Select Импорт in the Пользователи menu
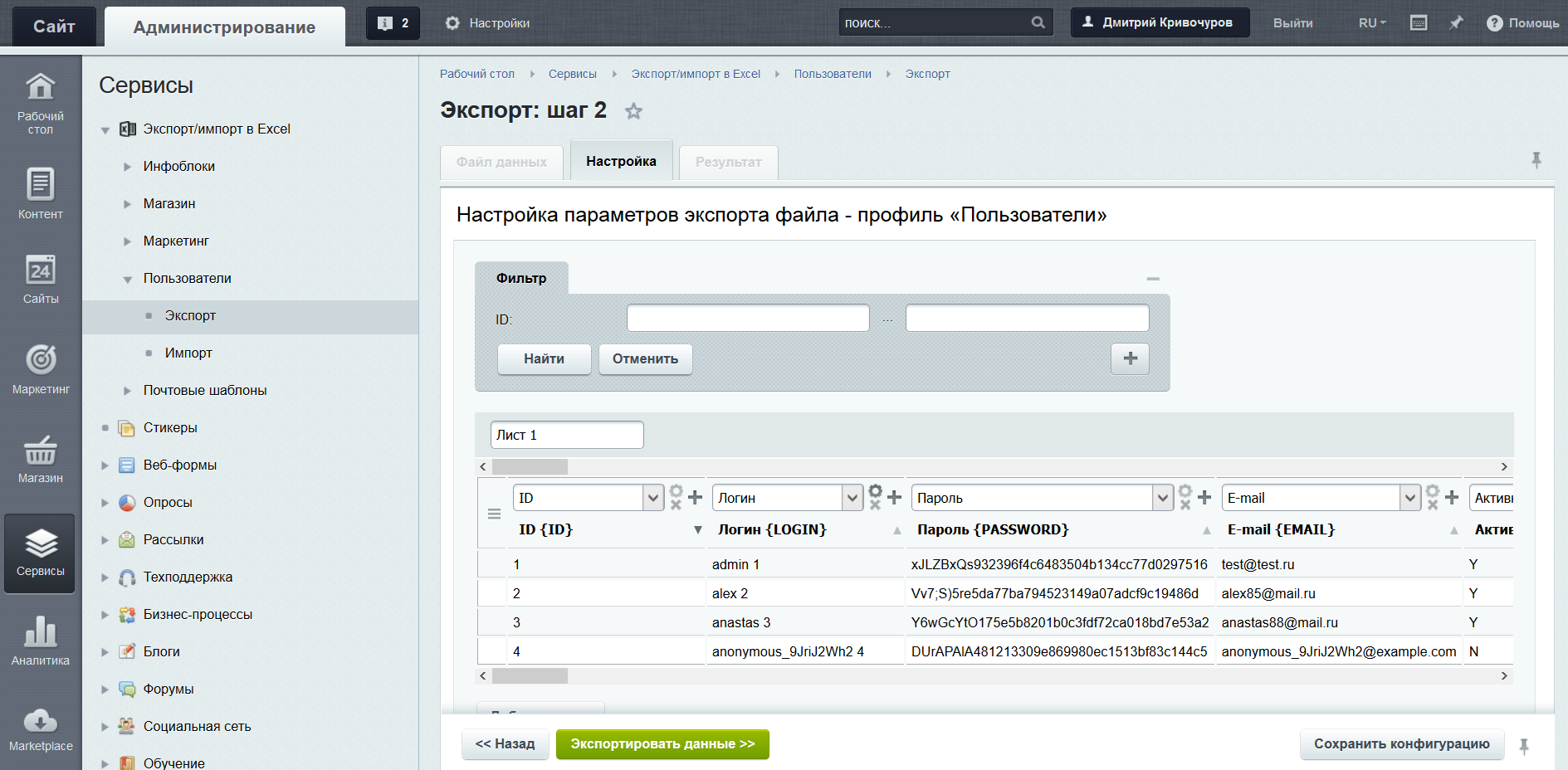Viewport: 1568px width, 770px height. click(188, 353)
